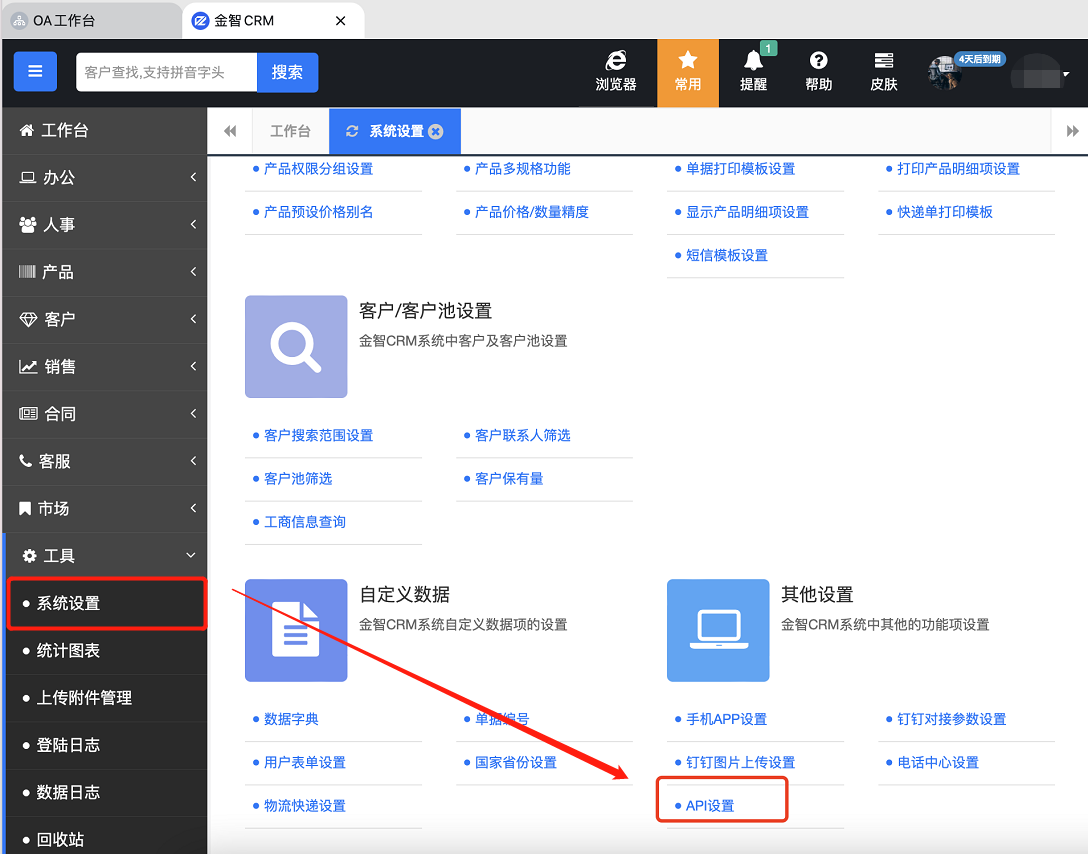Click the 常用 star icon
Screen dimensions: 1090x854
[688, 72]
